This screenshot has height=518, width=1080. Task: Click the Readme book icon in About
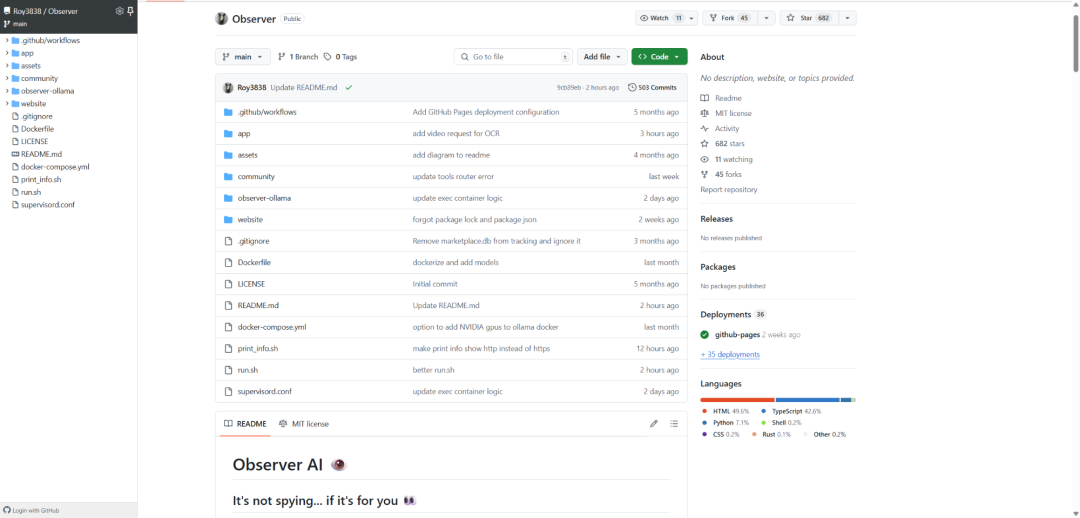click(705, 99)
